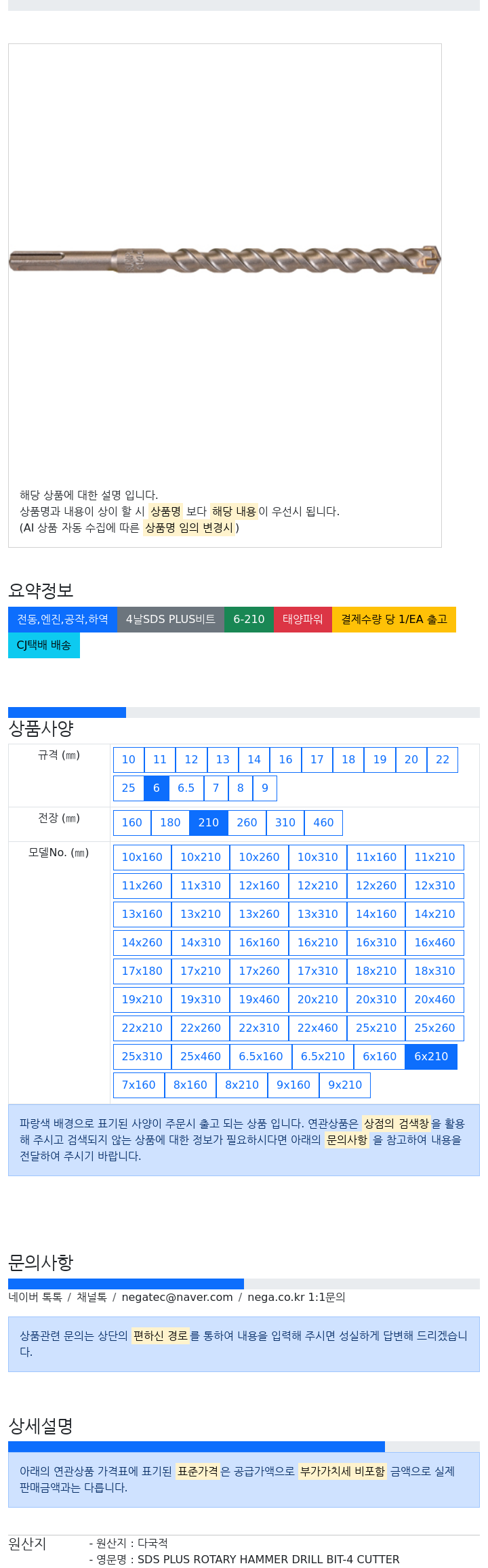The height and width of the screenshot is (1568, 488).
Task: Open the 6.5x210 model
Action: pos(323,1057)
